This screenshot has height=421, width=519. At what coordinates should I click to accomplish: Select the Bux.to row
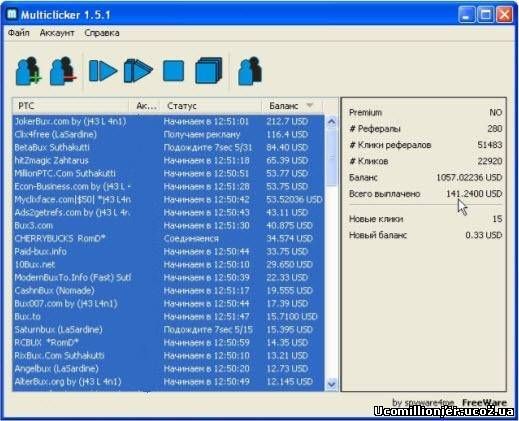click(x=168, y=316)
